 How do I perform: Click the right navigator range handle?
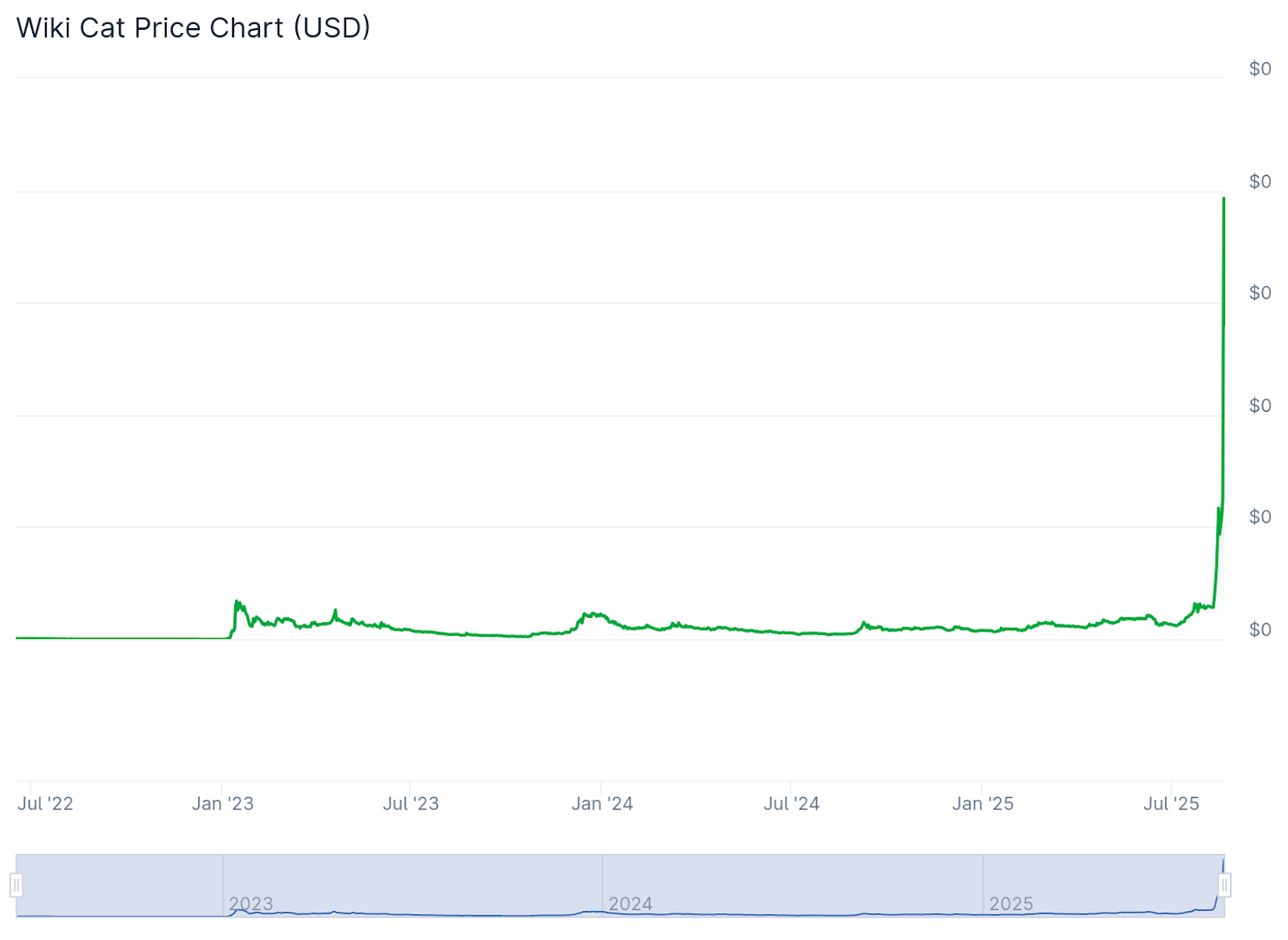pos(1224,885)
